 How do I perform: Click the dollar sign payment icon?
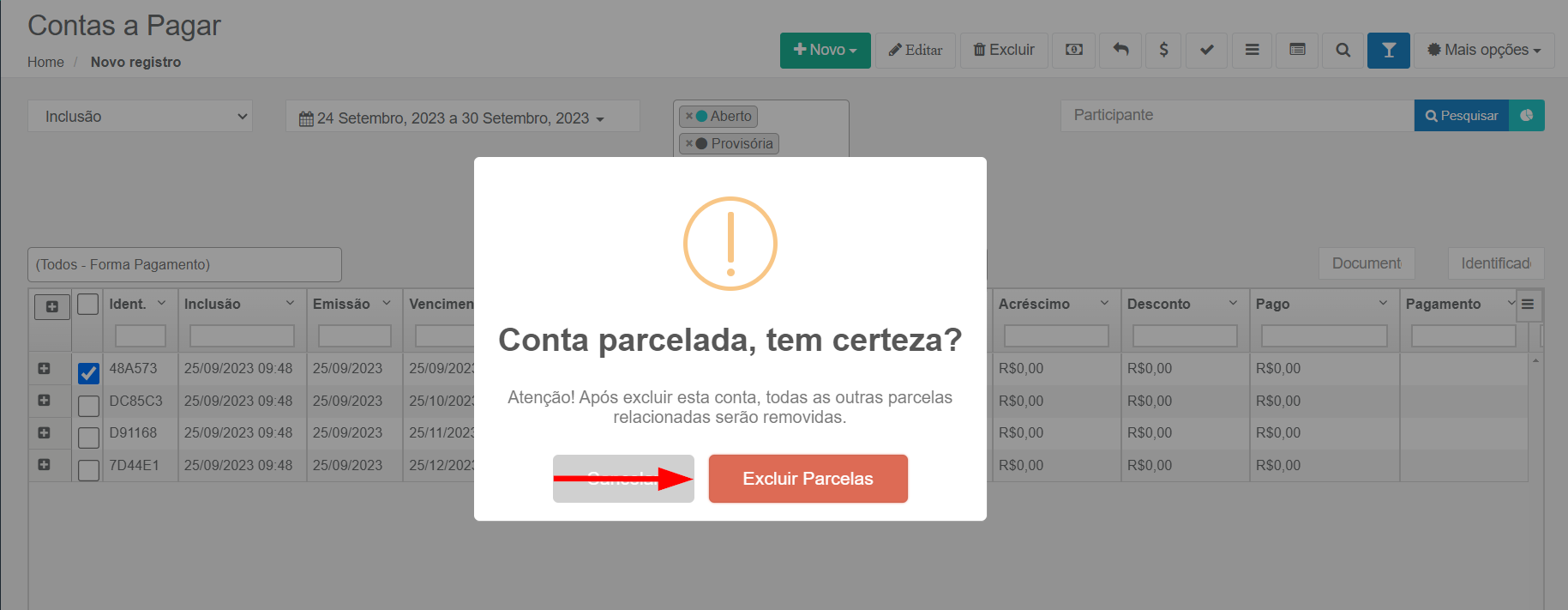coord(1163,50)
